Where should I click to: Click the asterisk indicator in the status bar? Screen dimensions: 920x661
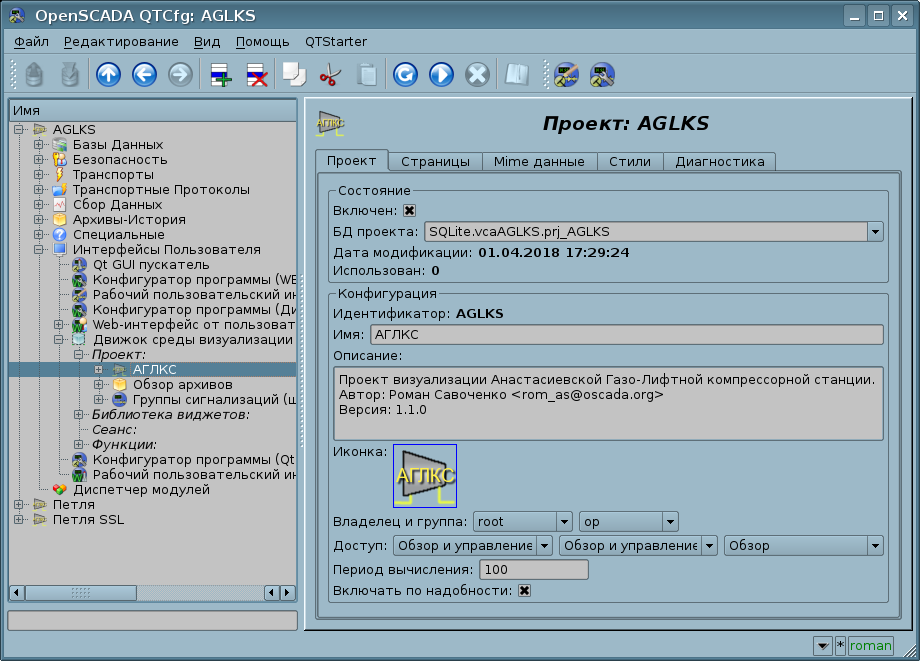[x=840, y=646]
